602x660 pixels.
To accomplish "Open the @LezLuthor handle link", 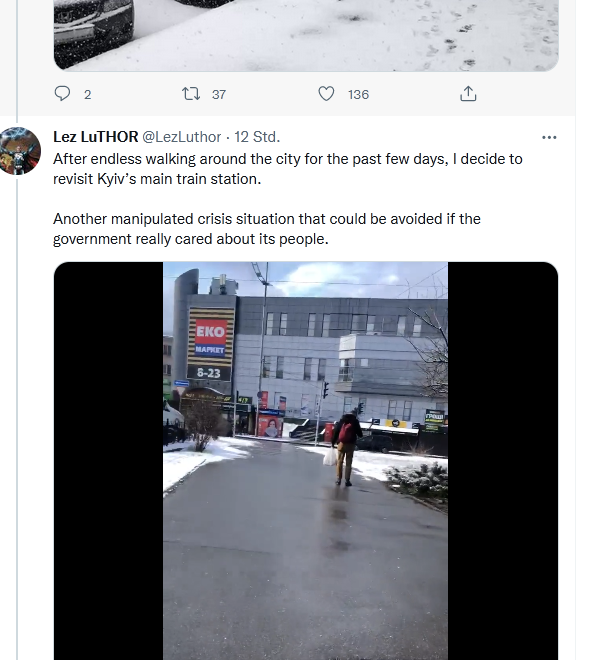I will click(x=181, y=137).
